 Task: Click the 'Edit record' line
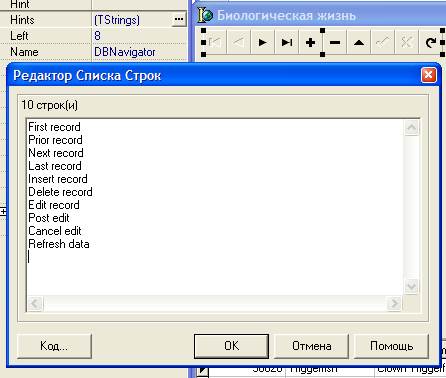54,205
